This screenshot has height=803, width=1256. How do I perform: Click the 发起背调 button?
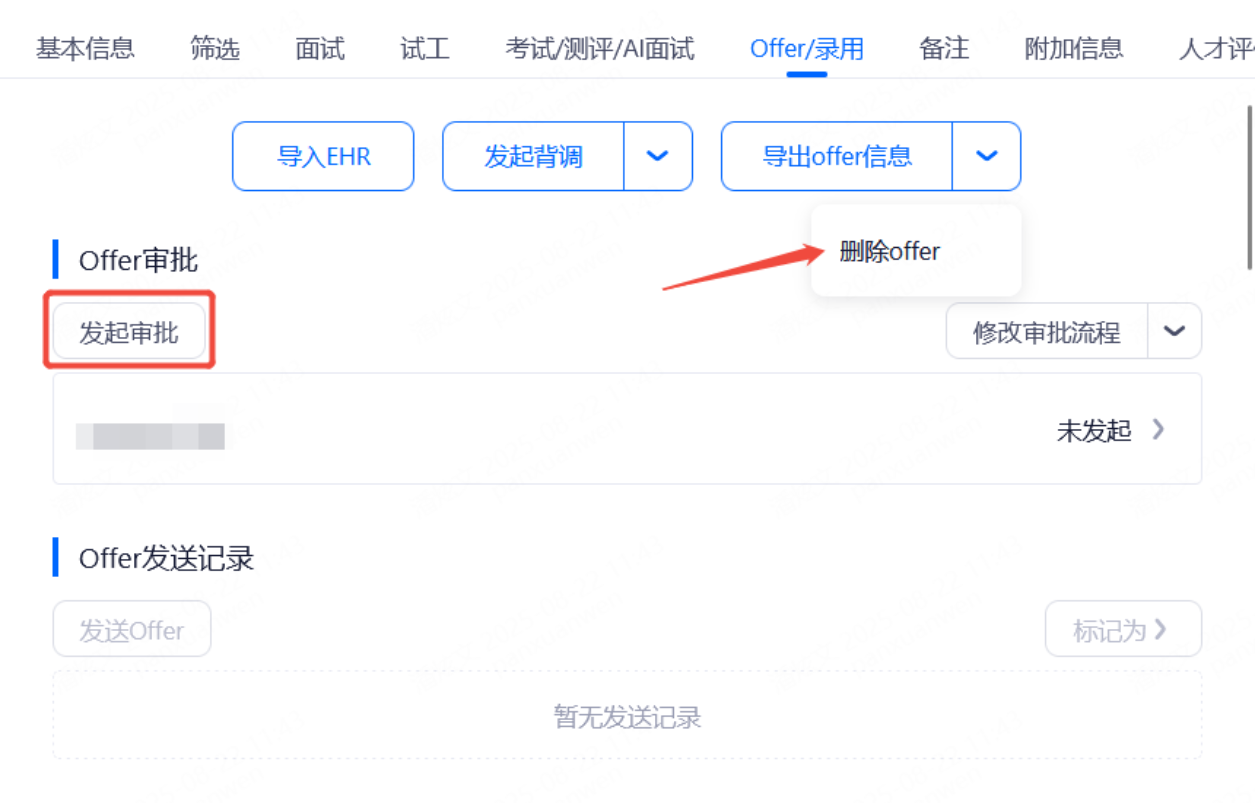coord(534,156)
